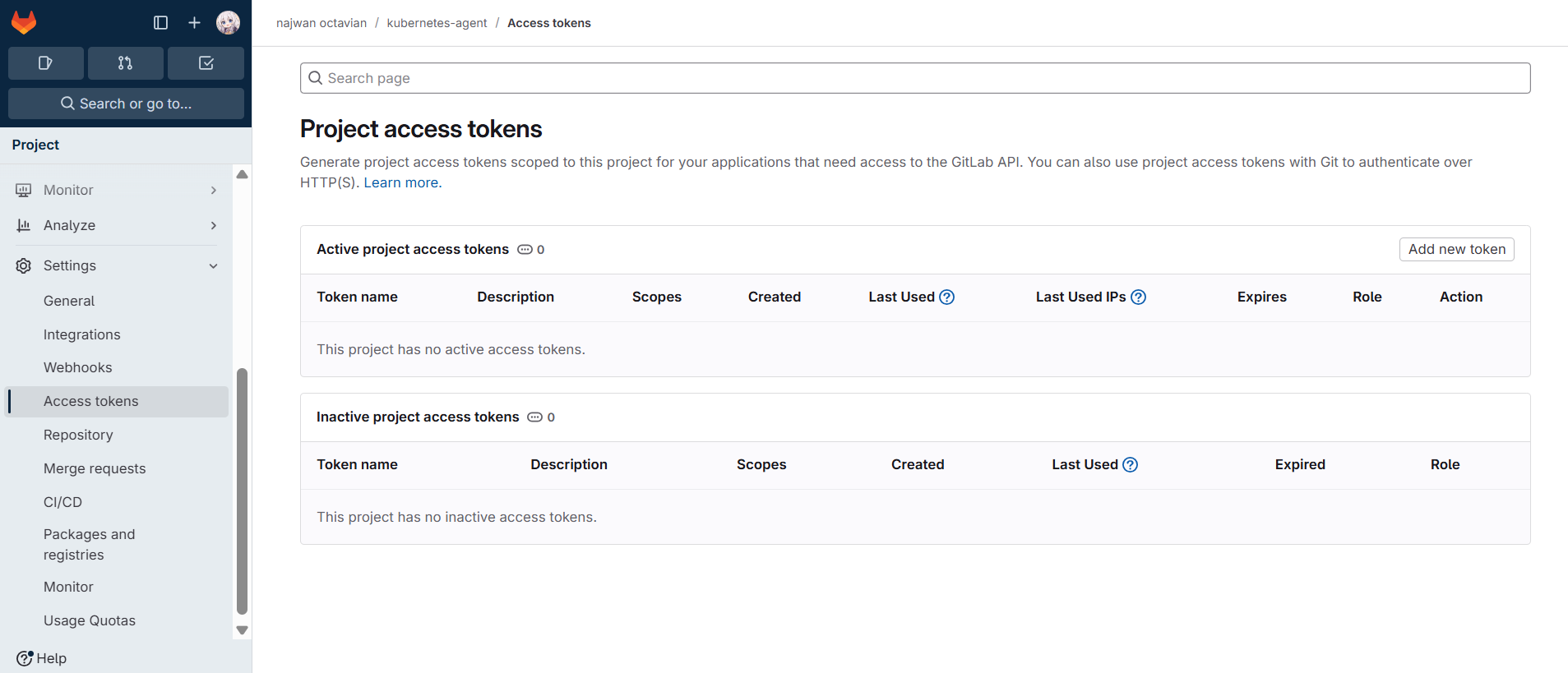This screenshot has height=673, width=1568.
Task: Focus the Search page input field
Action: tap(914, 78)
